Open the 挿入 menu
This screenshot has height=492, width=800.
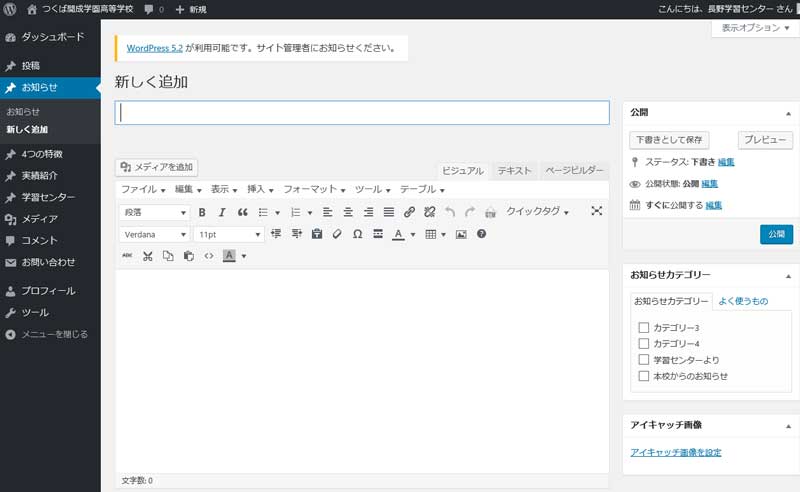(260, 189)
